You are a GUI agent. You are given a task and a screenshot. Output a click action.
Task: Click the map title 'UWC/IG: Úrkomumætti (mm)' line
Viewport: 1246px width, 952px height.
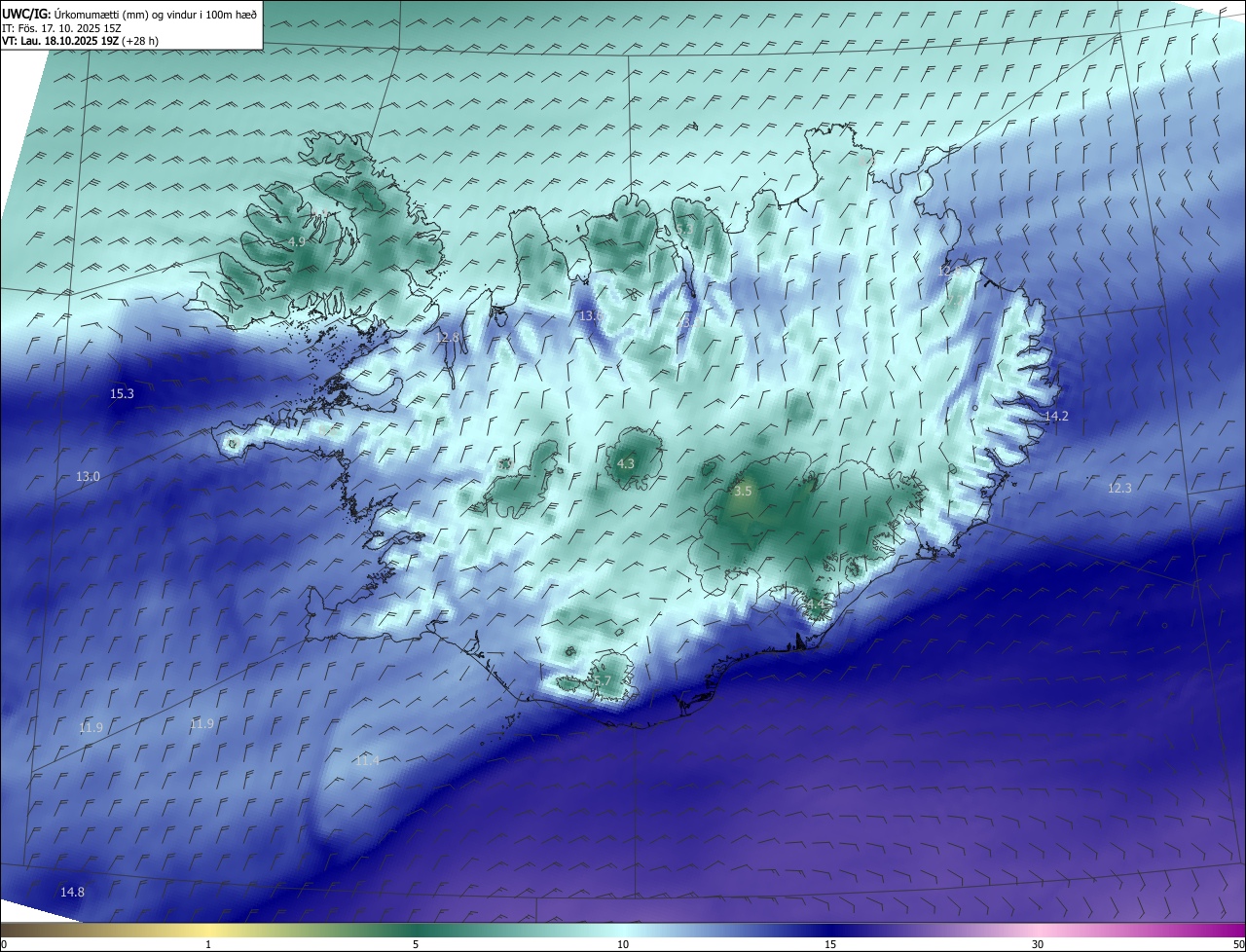point(129,14)
